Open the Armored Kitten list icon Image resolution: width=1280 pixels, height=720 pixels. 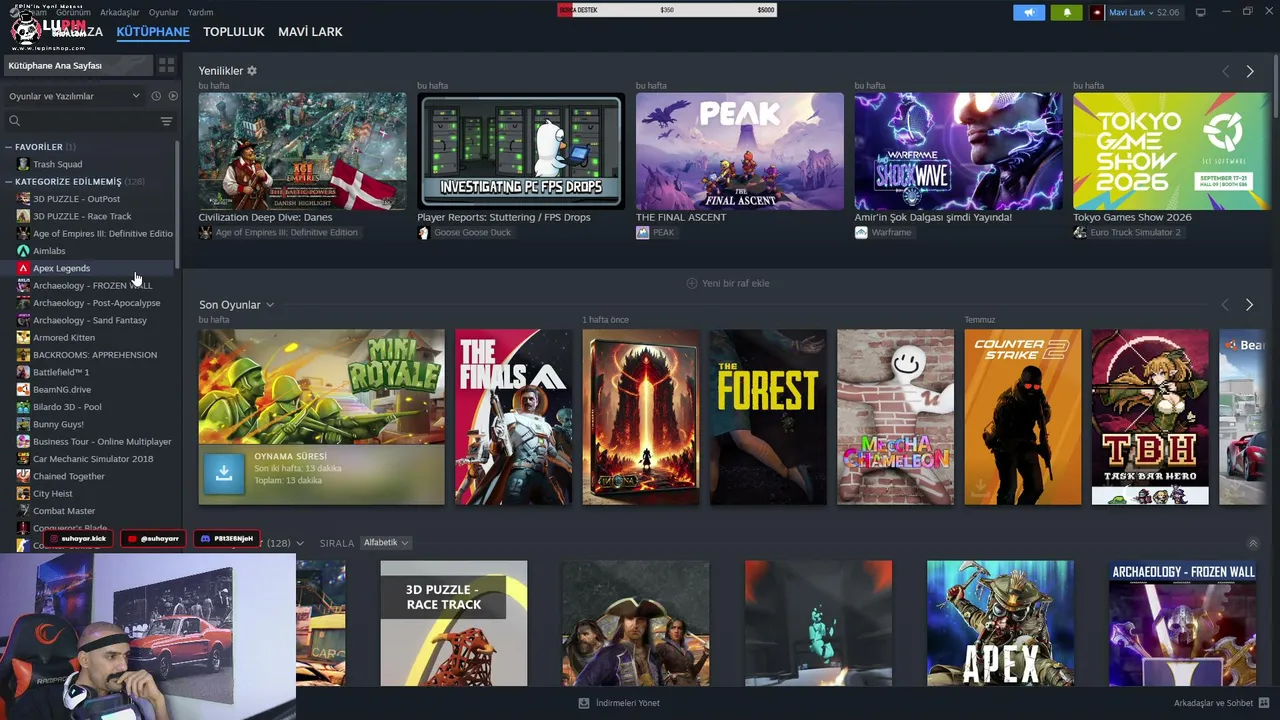coord(23,338)
